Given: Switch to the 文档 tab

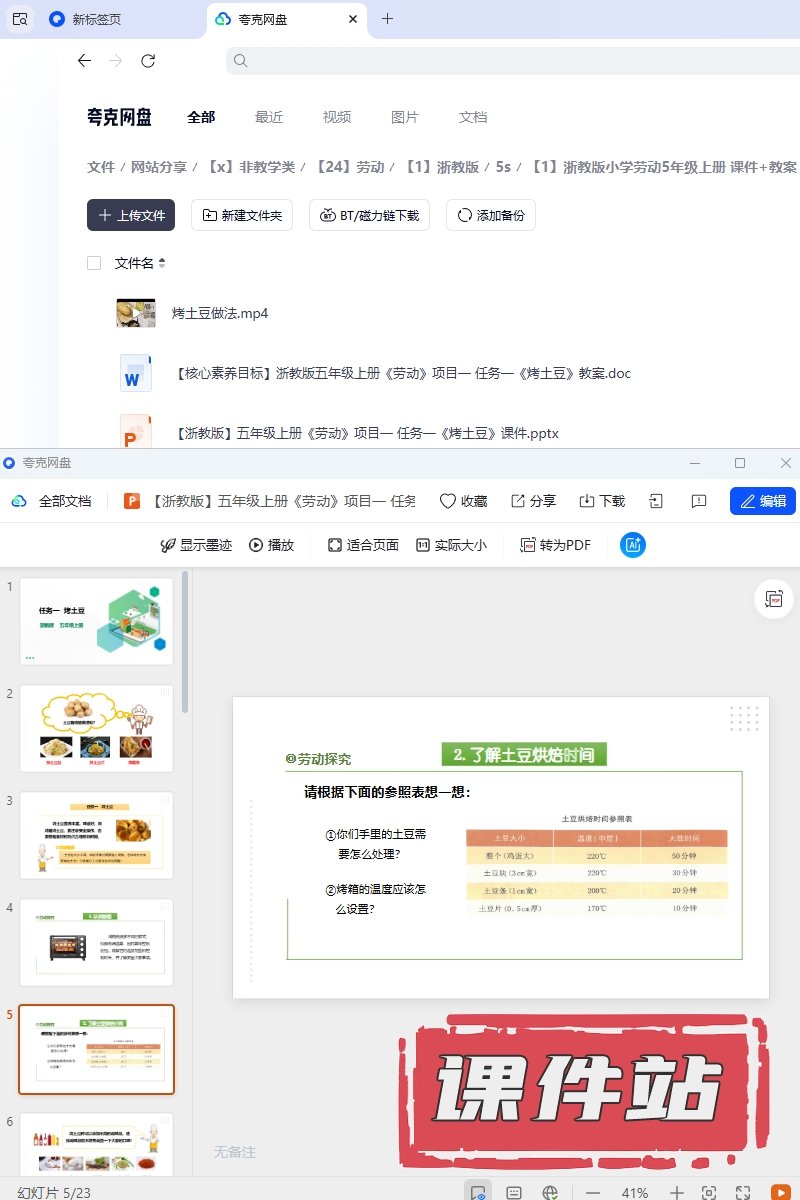Looking at the screenshot, I should [473, 117].
